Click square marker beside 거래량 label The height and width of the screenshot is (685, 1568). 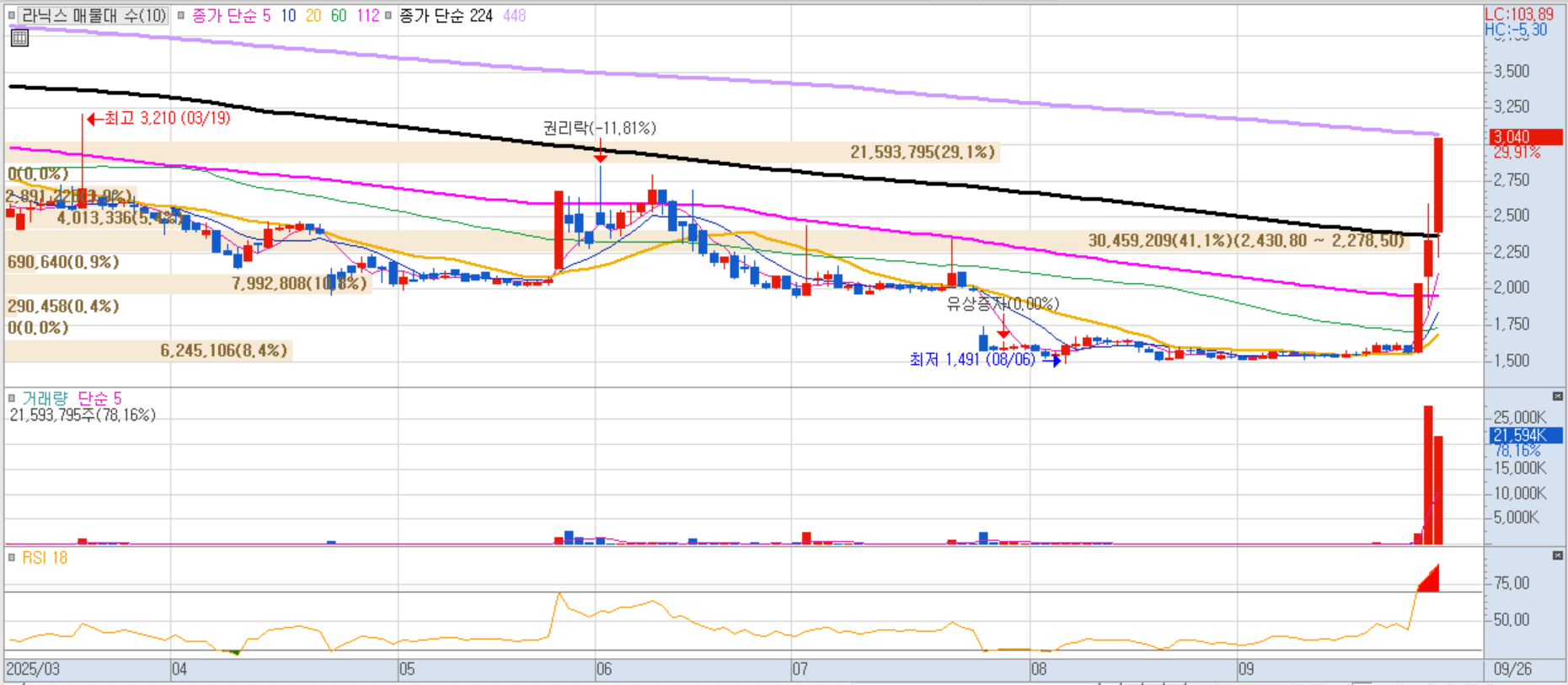pos(12,398)
